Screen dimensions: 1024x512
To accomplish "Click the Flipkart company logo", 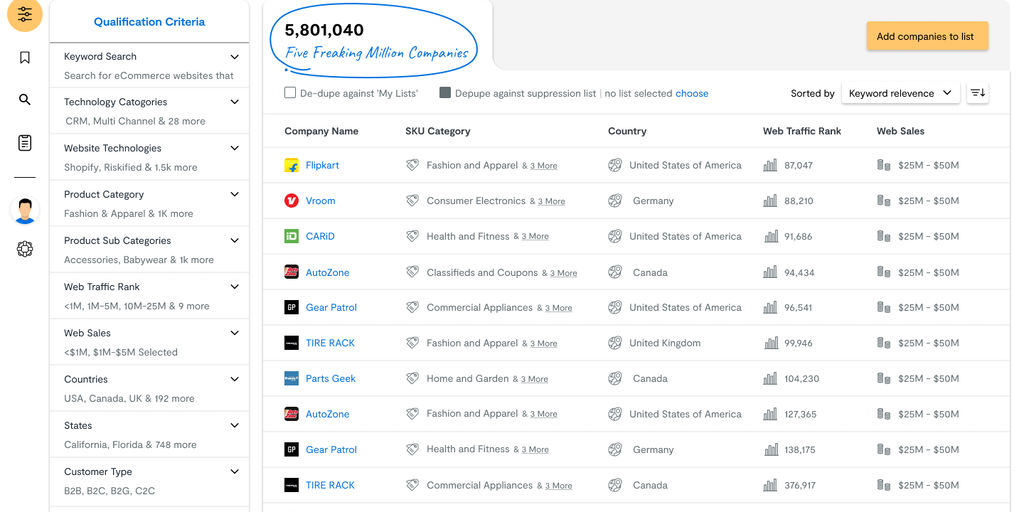I will 291,165.
